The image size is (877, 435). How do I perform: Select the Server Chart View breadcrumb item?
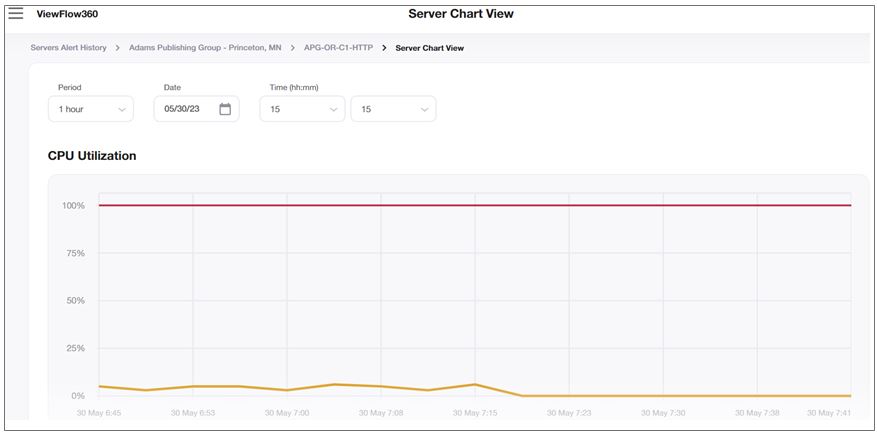click(429, 48)
